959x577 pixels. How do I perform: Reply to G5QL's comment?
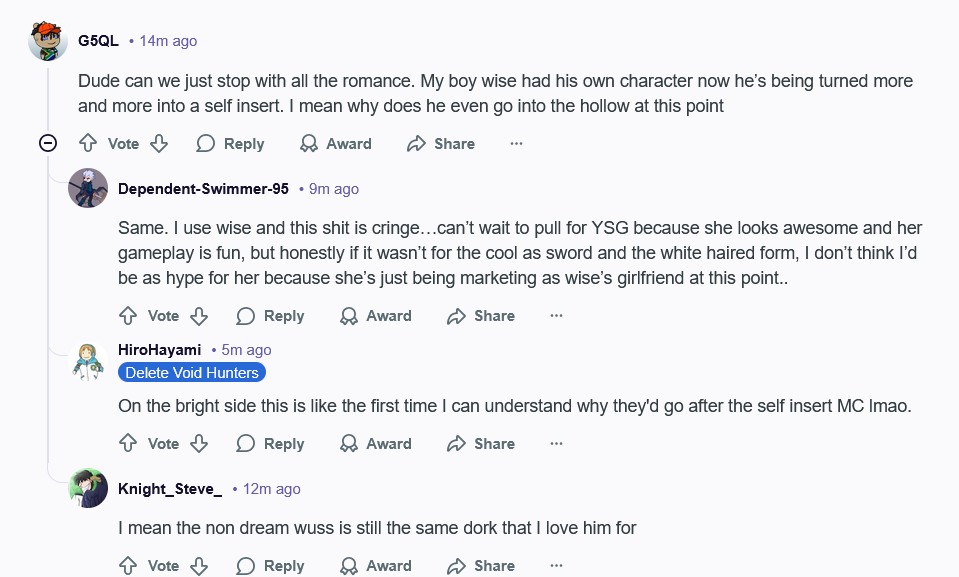click(231, 144)
